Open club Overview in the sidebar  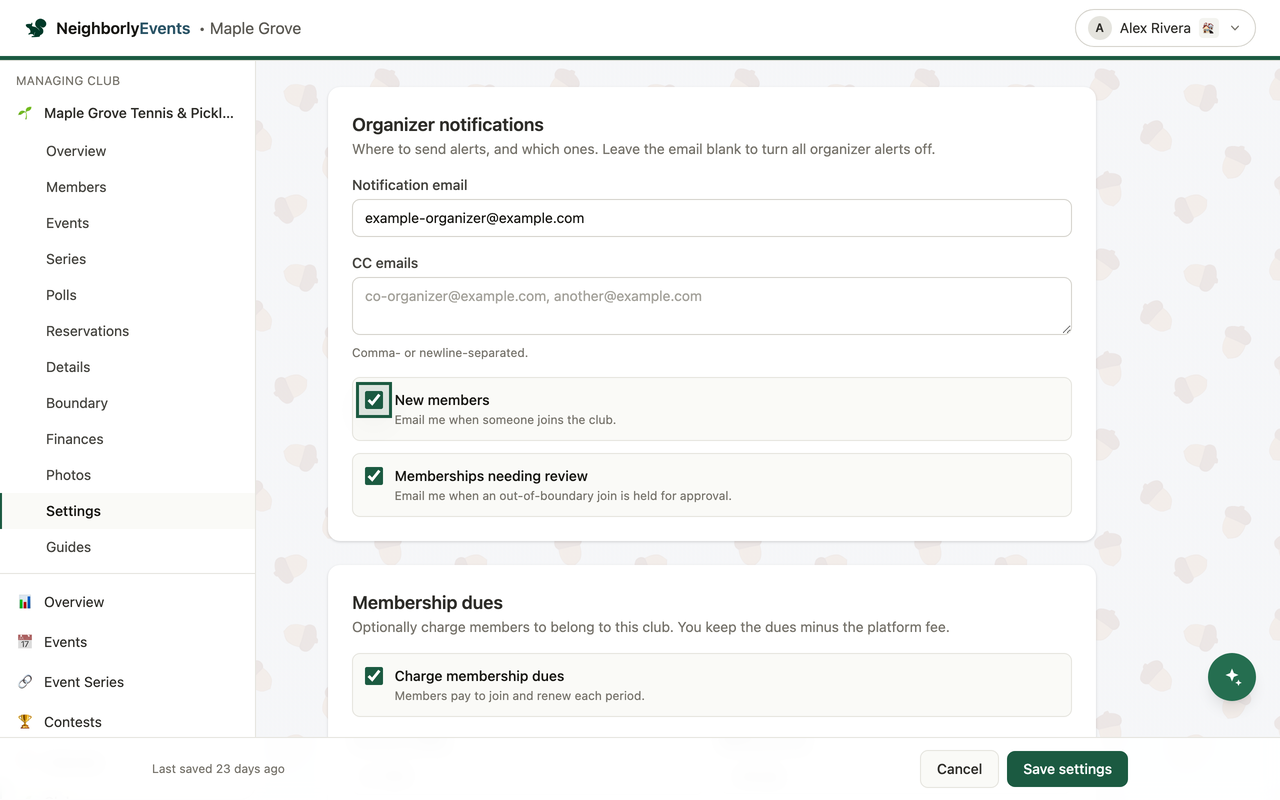pyautogui.click(x=76, y=151)
